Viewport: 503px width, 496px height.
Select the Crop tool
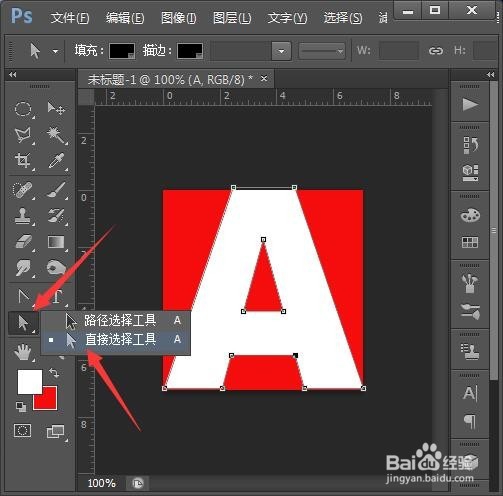[23, 161]
